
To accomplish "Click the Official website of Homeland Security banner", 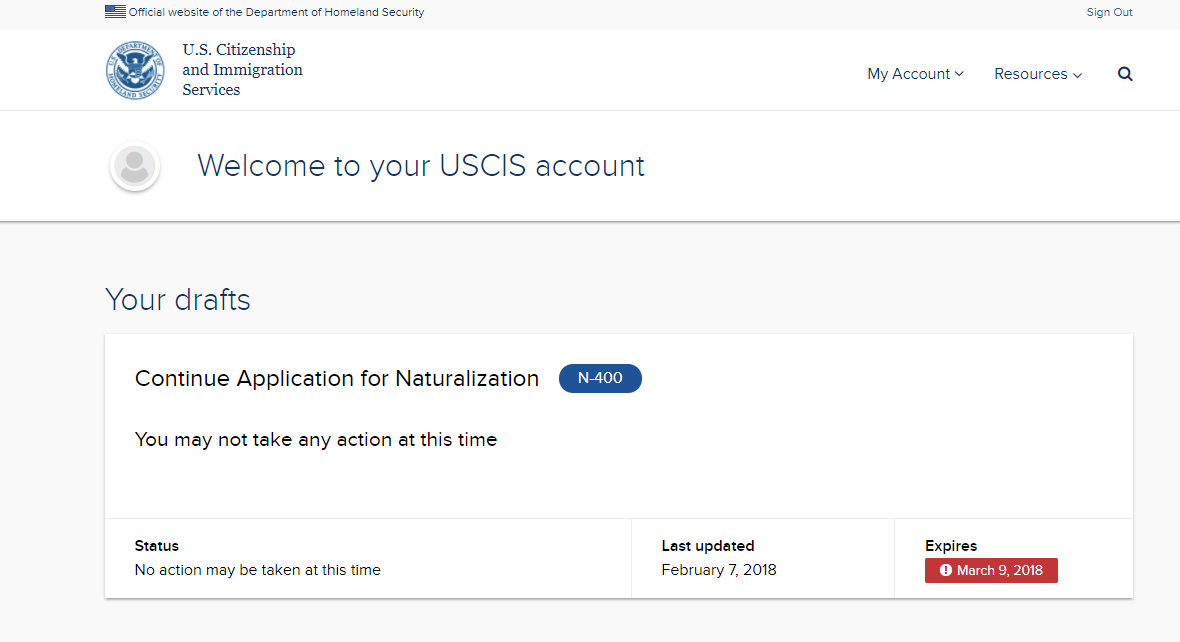I will click(276, 12).
